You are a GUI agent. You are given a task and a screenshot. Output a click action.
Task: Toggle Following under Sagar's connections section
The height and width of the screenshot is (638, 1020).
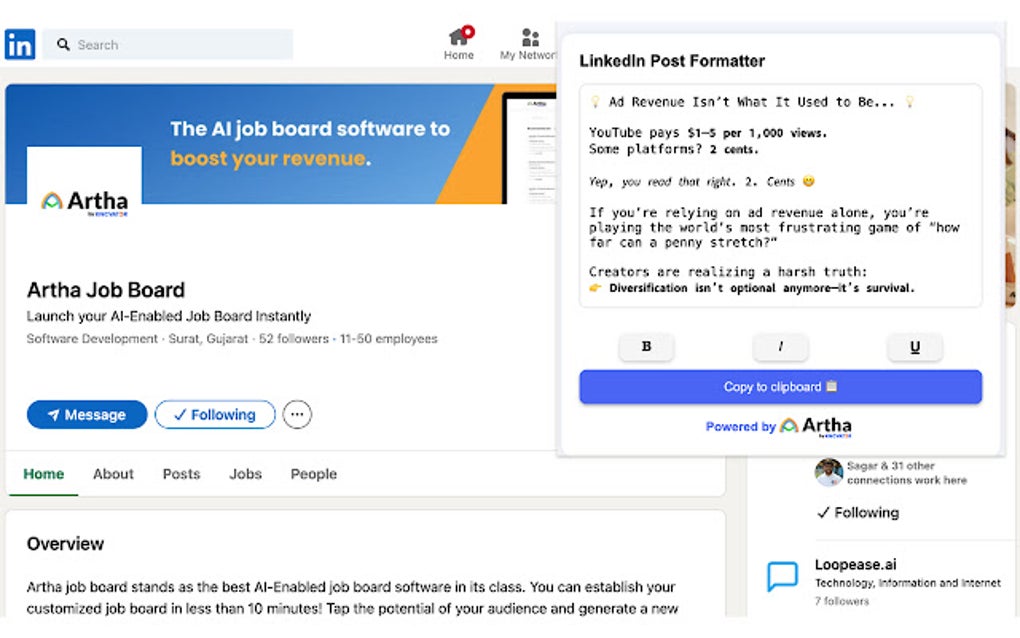pyautogui.click(x=858, y=512)
